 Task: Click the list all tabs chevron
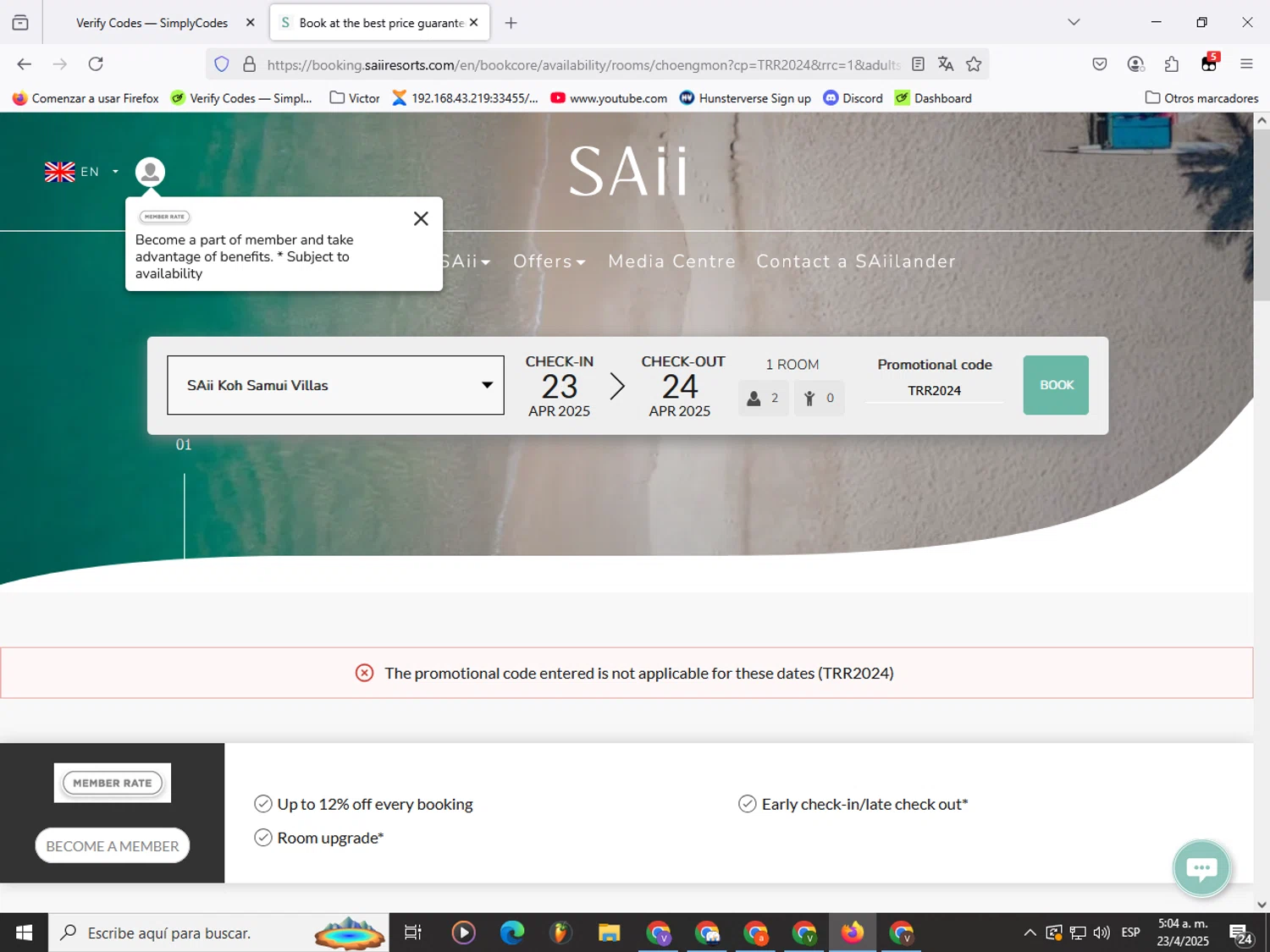[x=1074, y=23]
